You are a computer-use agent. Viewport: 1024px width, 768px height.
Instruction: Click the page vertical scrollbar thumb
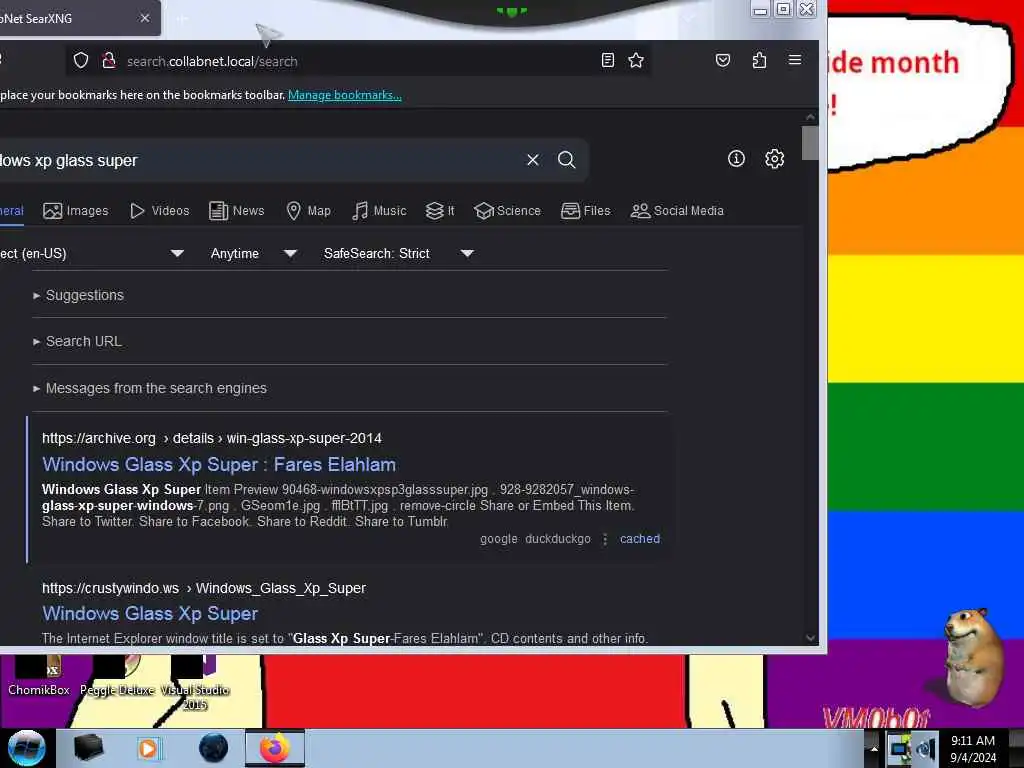[x=810, y=142]
